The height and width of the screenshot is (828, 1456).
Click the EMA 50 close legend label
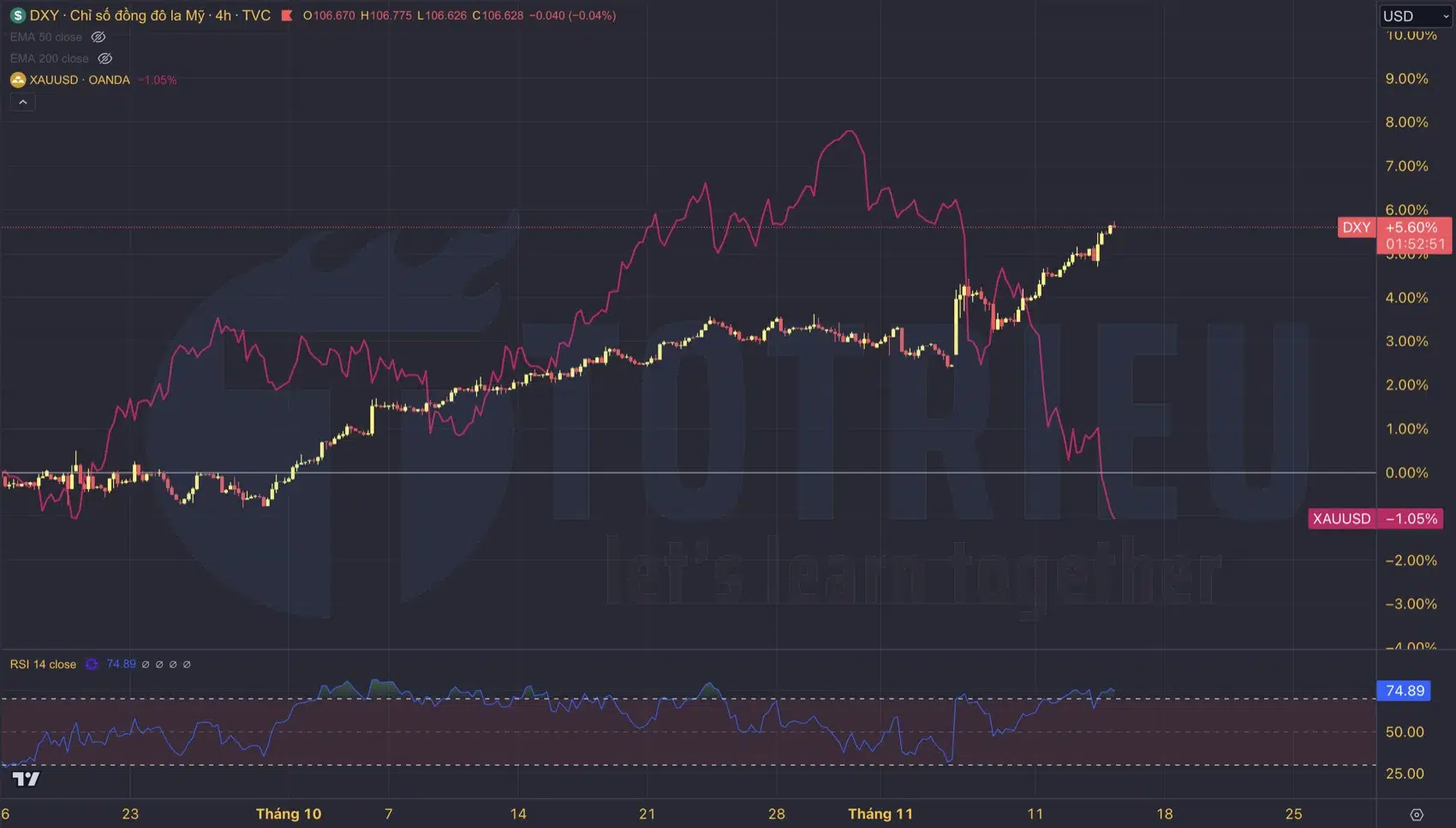pos(46,37)
